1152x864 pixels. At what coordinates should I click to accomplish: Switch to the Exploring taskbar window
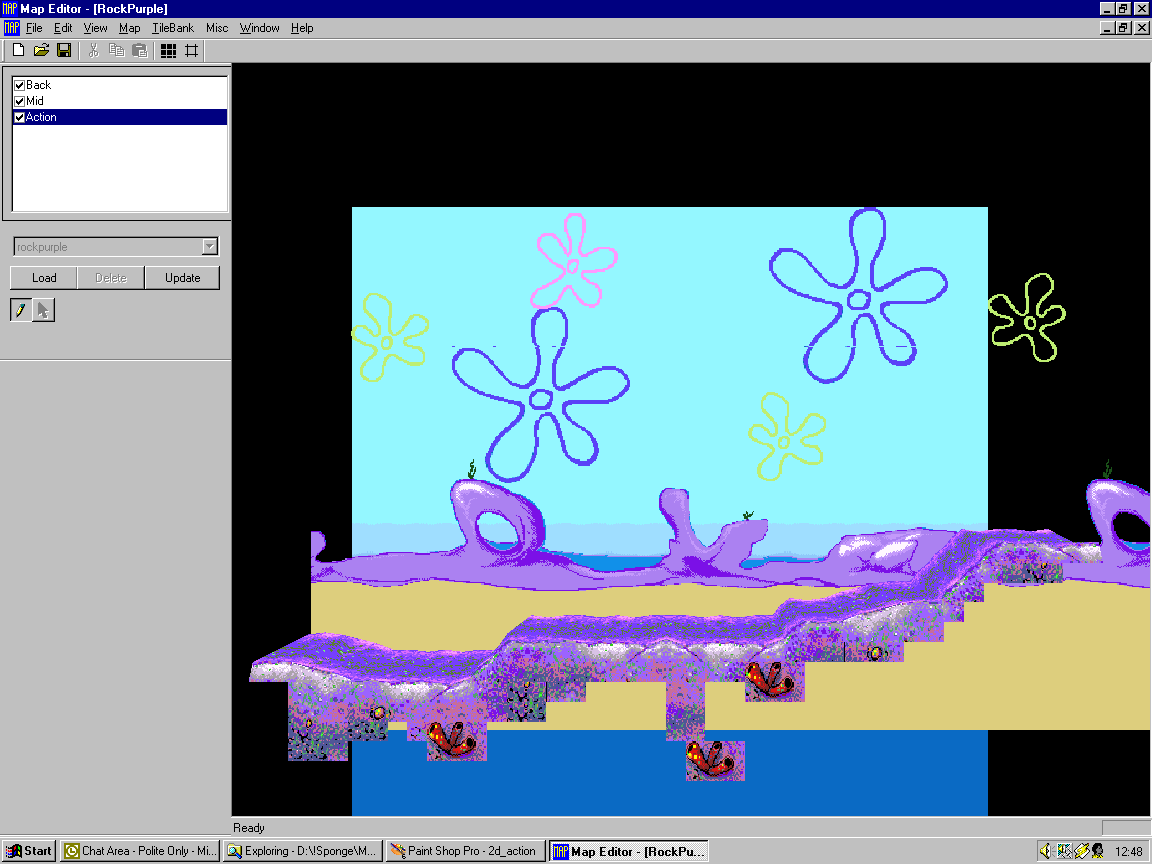(303, 851)
